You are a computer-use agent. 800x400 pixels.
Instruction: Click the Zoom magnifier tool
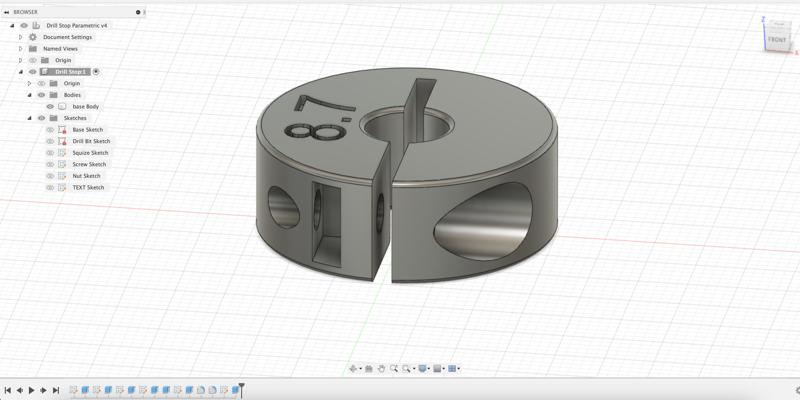(394, 369)
